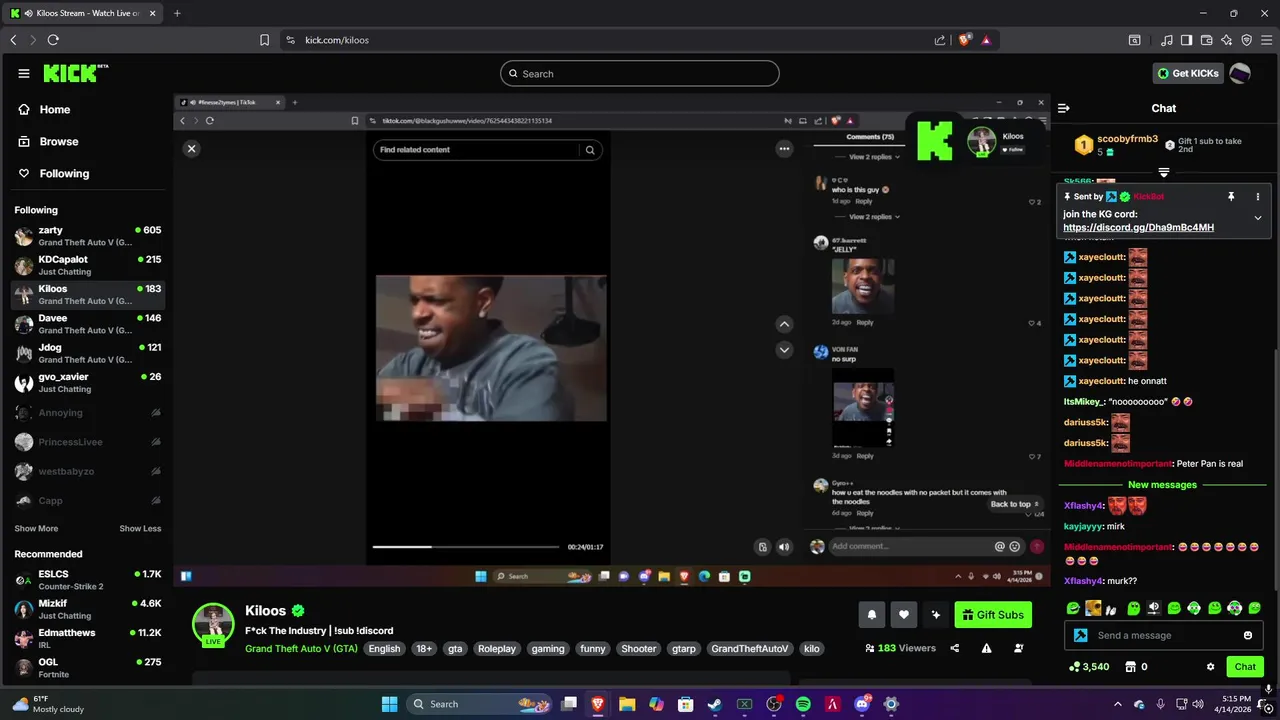This screenshot has width=1280, height=720.
Task: Click the user icon right of report
Action: [x=1019, y=648]
